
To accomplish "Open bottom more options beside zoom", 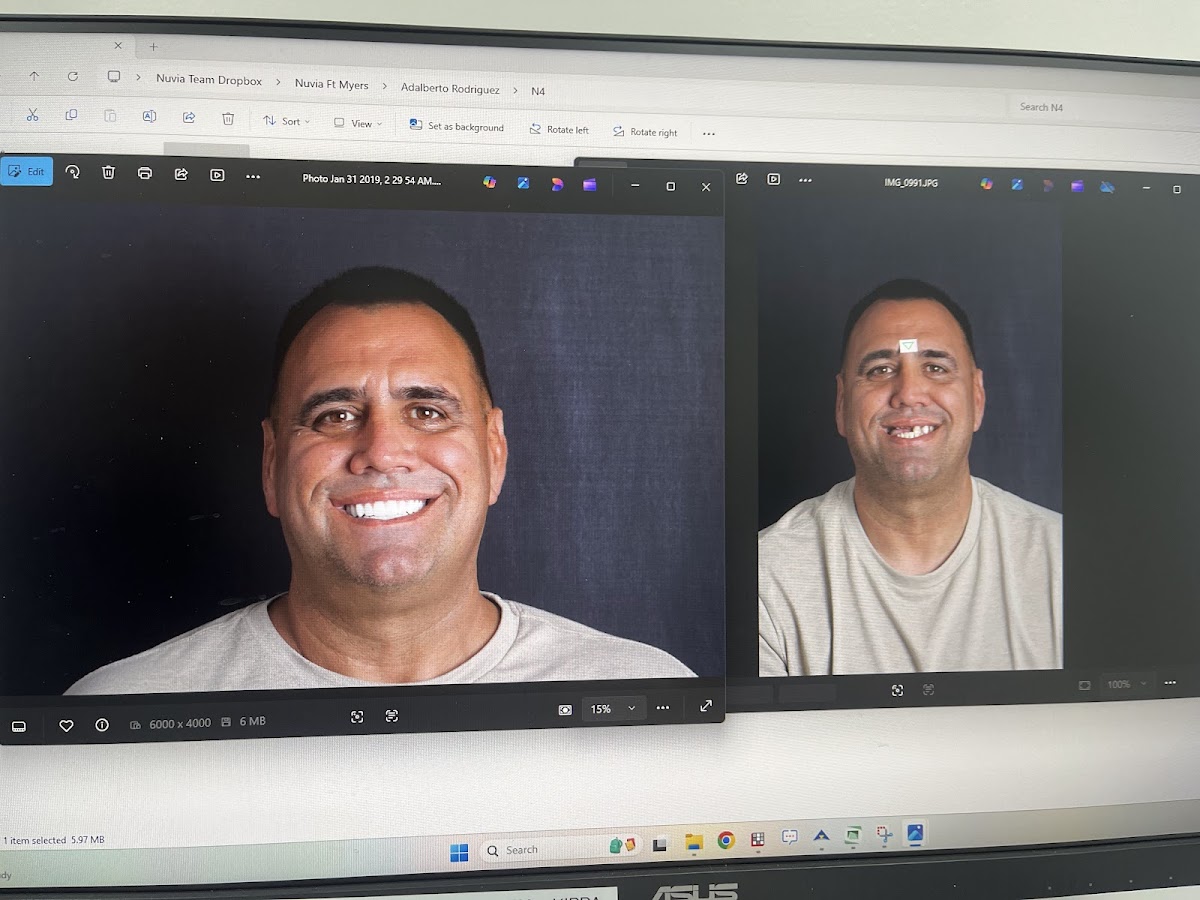I will tap(663, 708).
